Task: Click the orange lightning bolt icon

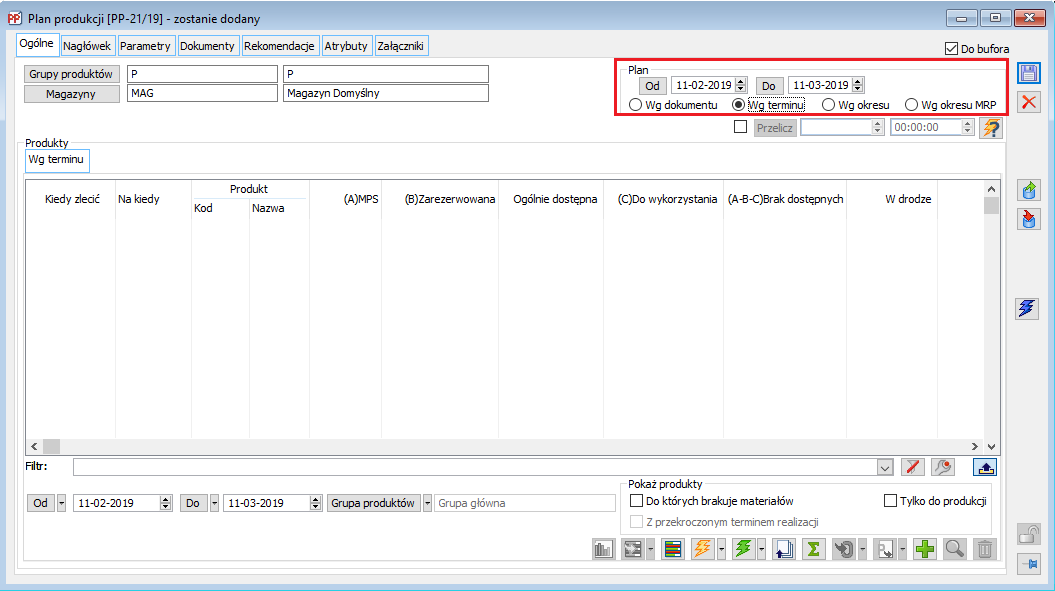Action: pos(702,549)
